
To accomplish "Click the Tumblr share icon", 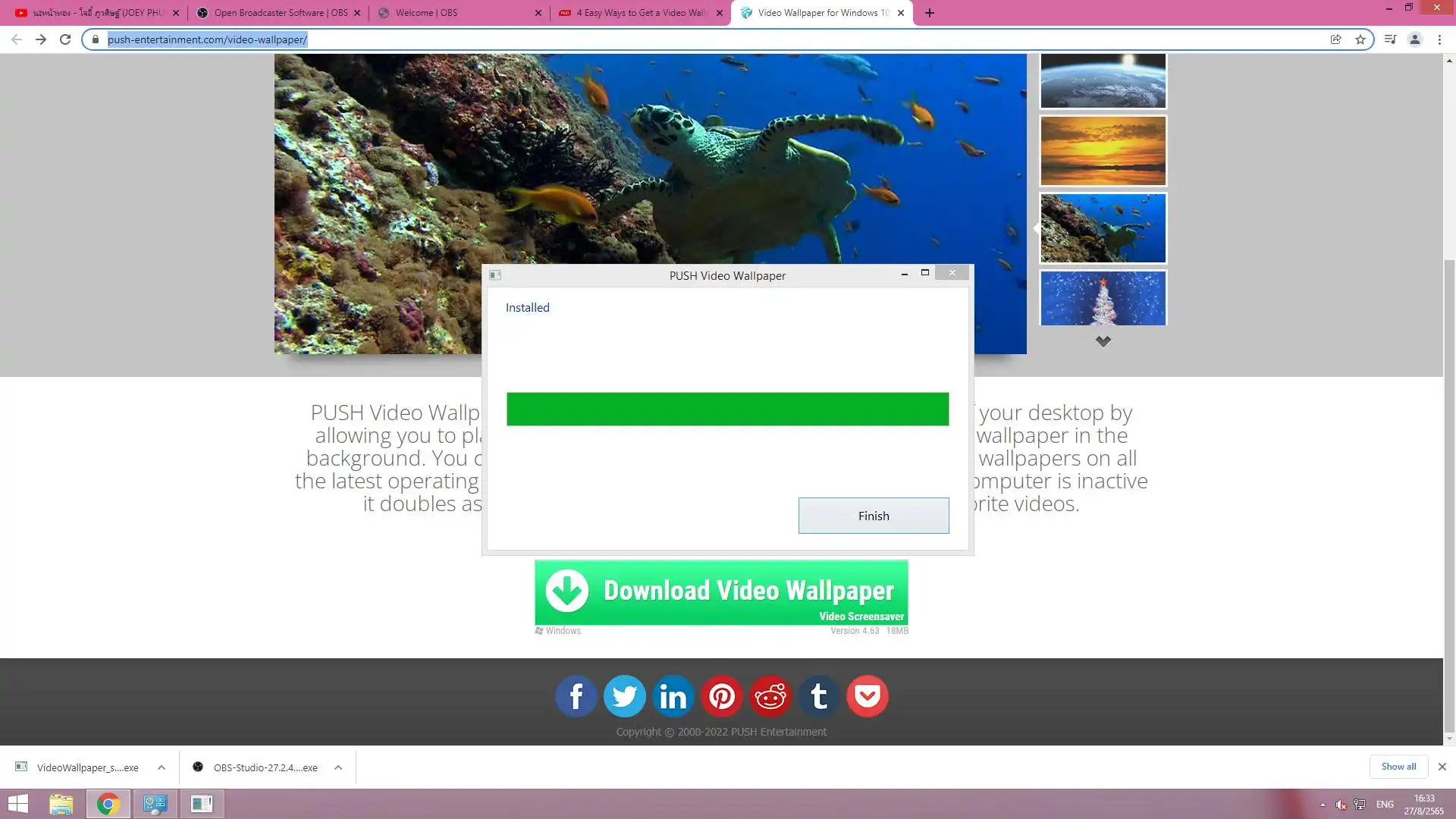I will (x=819, y=696).
